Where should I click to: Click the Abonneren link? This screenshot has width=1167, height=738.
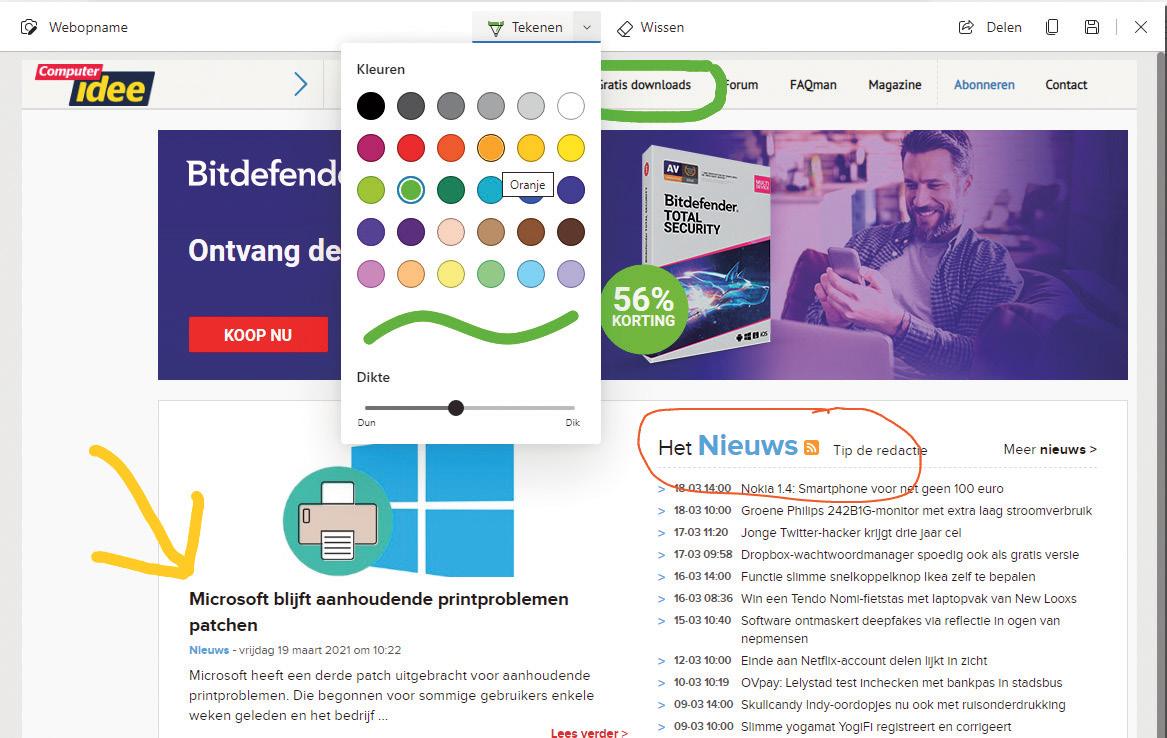click(984, 85)
